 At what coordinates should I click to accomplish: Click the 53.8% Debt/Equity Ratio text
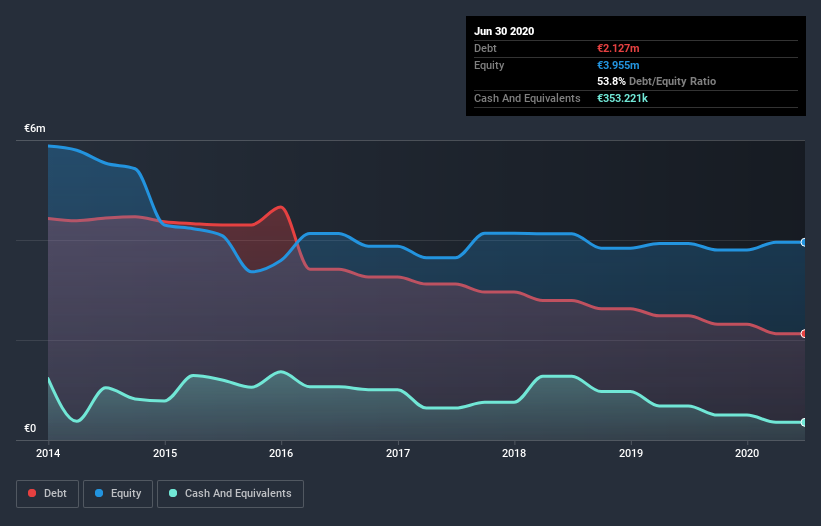(x=657, y=81)
